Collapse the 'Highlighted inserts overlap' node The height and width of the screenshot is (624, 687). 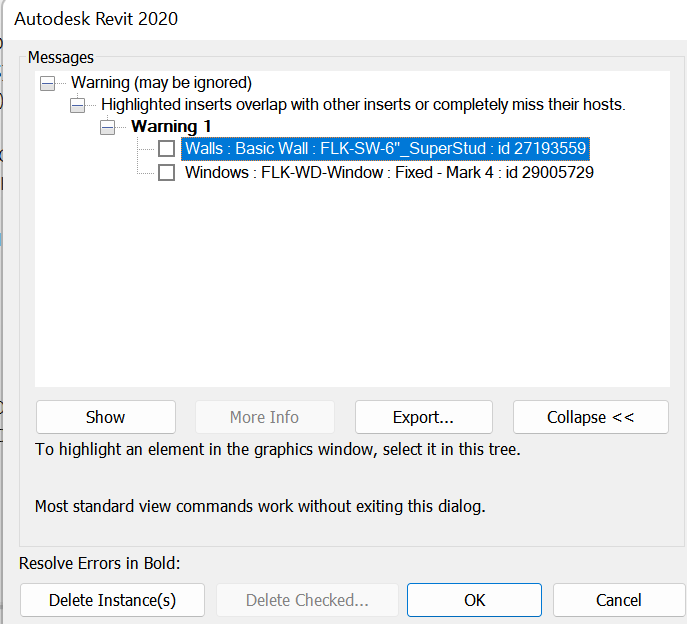point(78,105)
